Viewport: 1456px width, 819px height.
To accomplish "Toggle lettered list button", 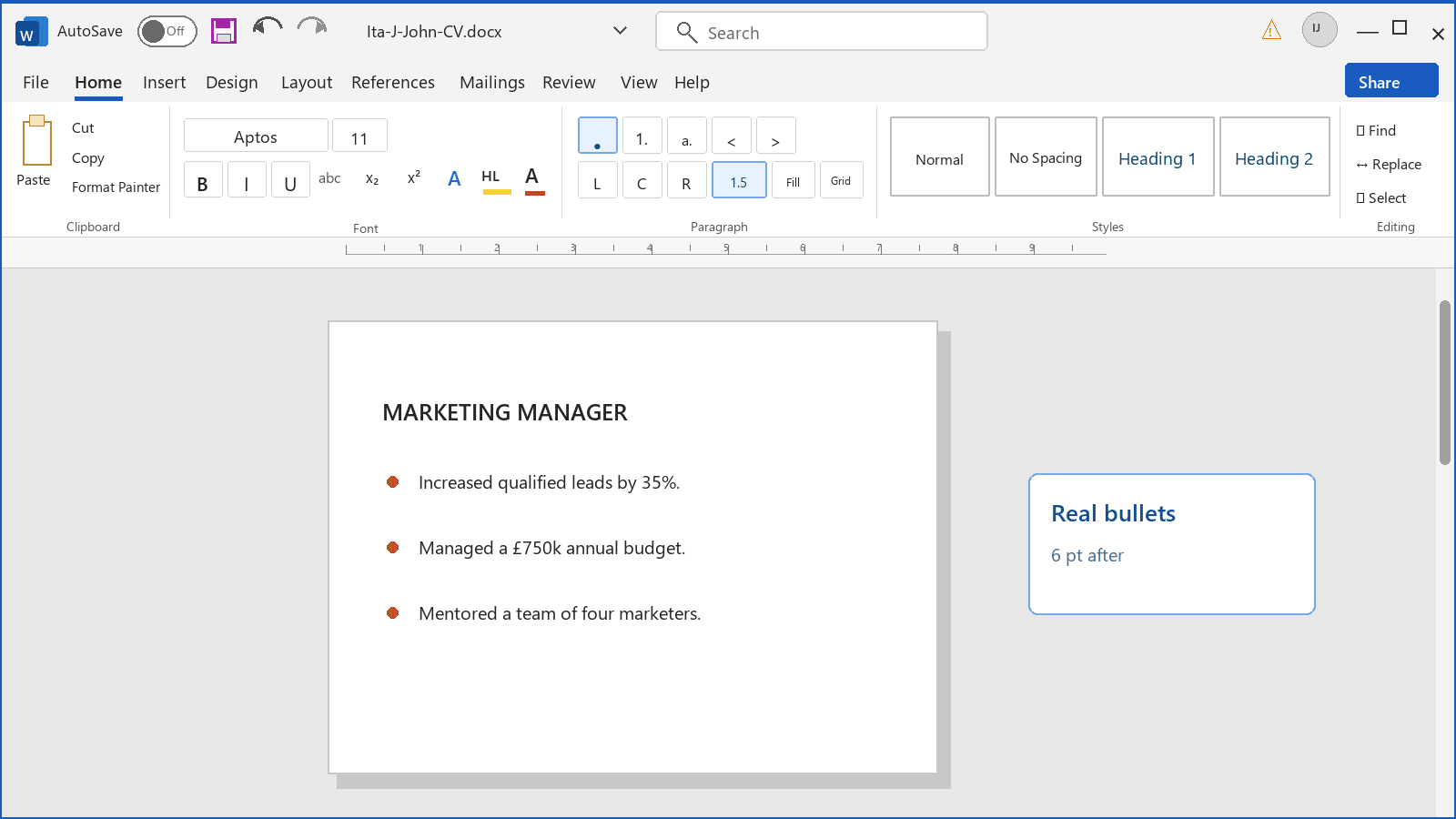I will coord(687,136).
